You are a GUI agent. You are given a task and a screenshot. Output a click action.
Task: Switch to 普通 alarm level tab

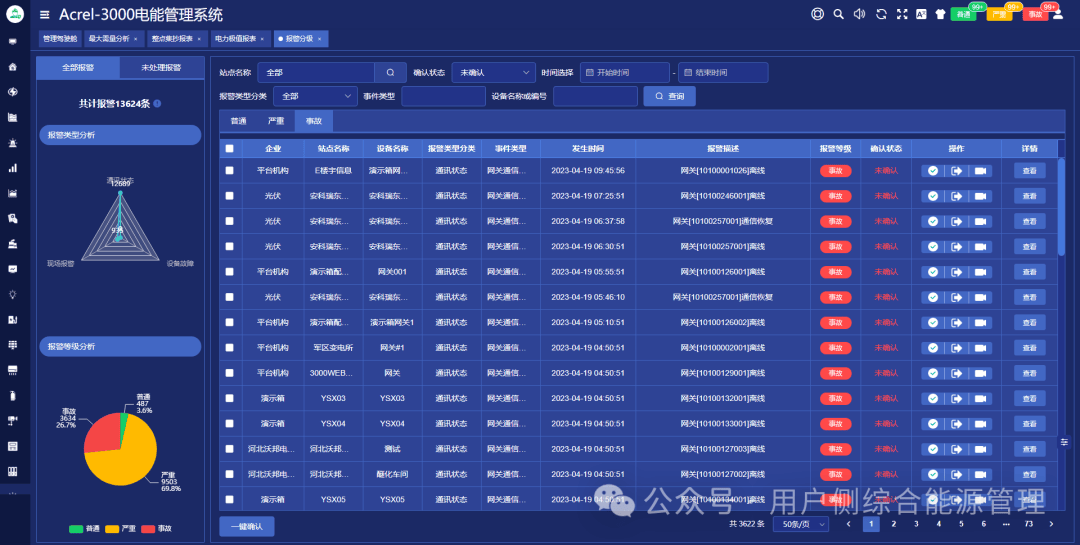pos(238,121)
